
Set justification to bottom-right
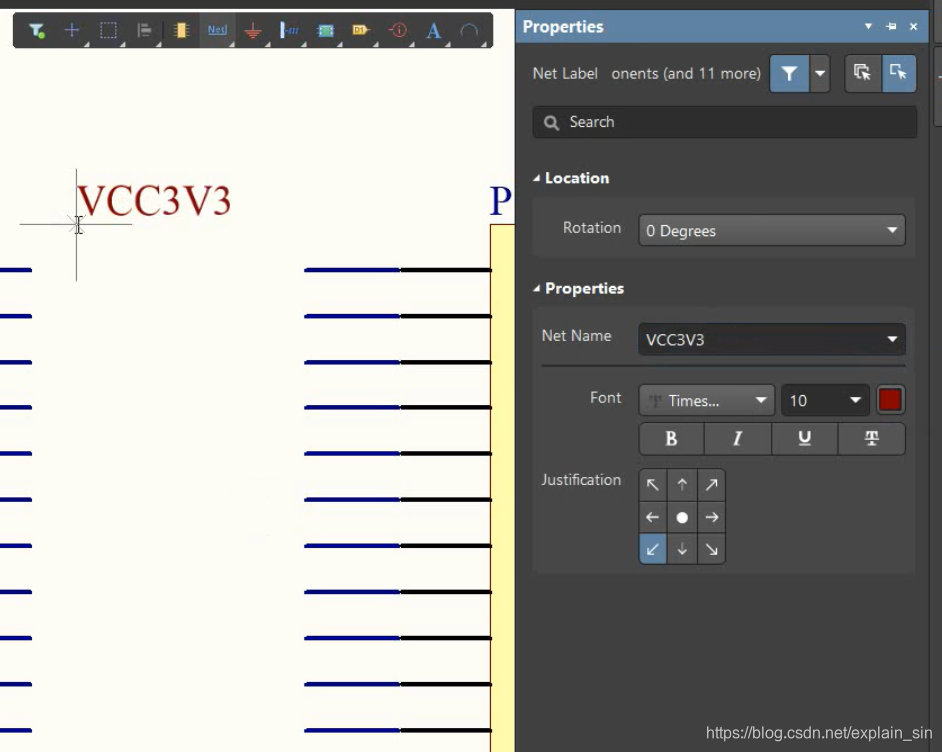(711, 549)
